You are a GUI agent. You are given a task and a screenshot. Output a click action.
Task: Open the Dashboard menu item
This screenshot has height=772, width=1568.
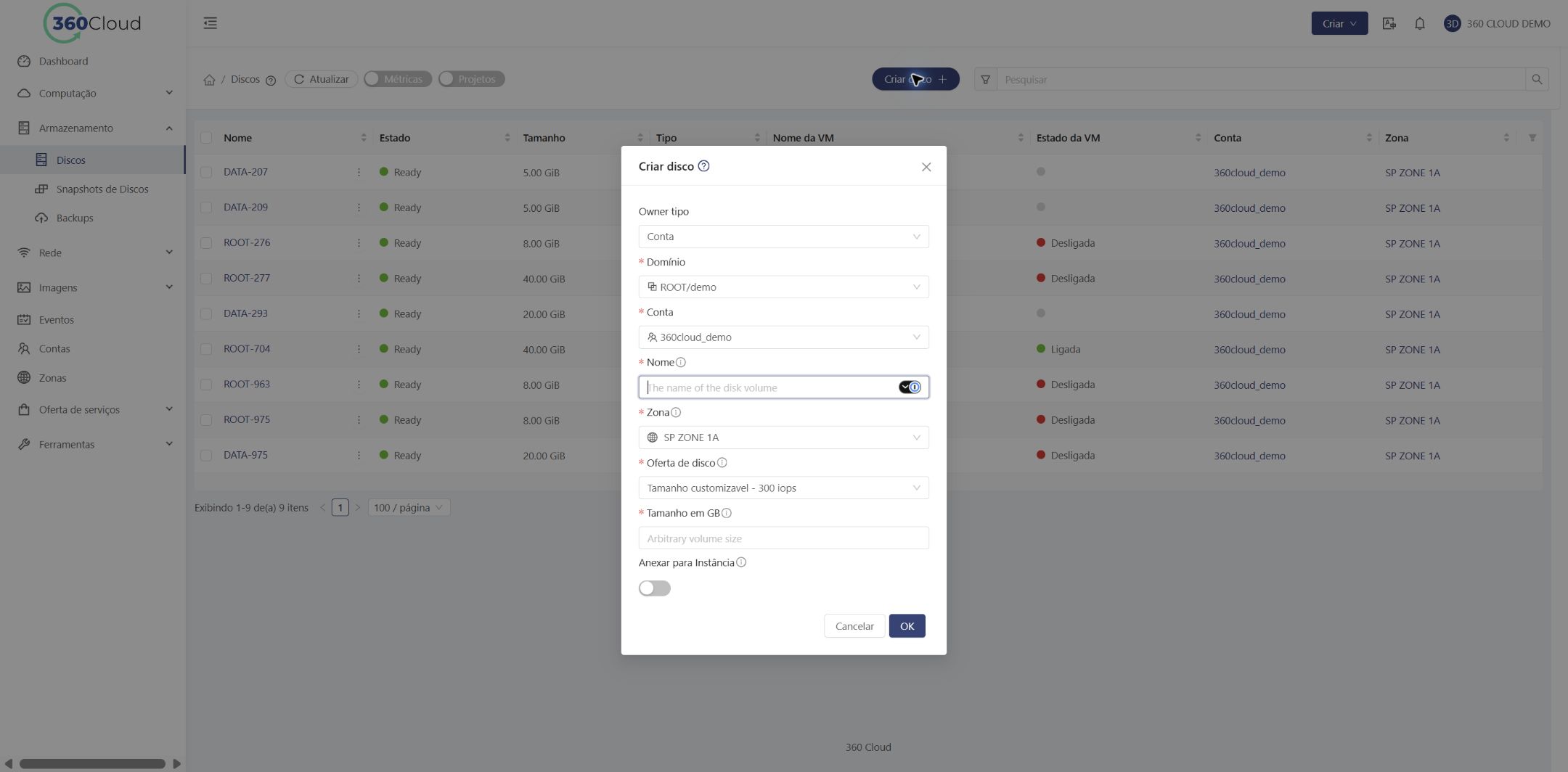[93, 61]
